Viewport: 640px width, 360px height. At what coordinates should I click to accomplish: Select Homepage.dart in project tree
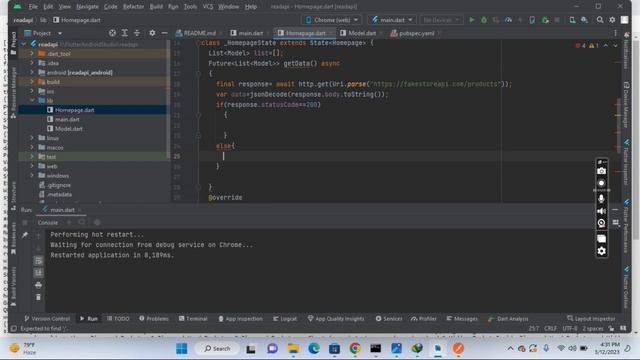click(75, 110)
